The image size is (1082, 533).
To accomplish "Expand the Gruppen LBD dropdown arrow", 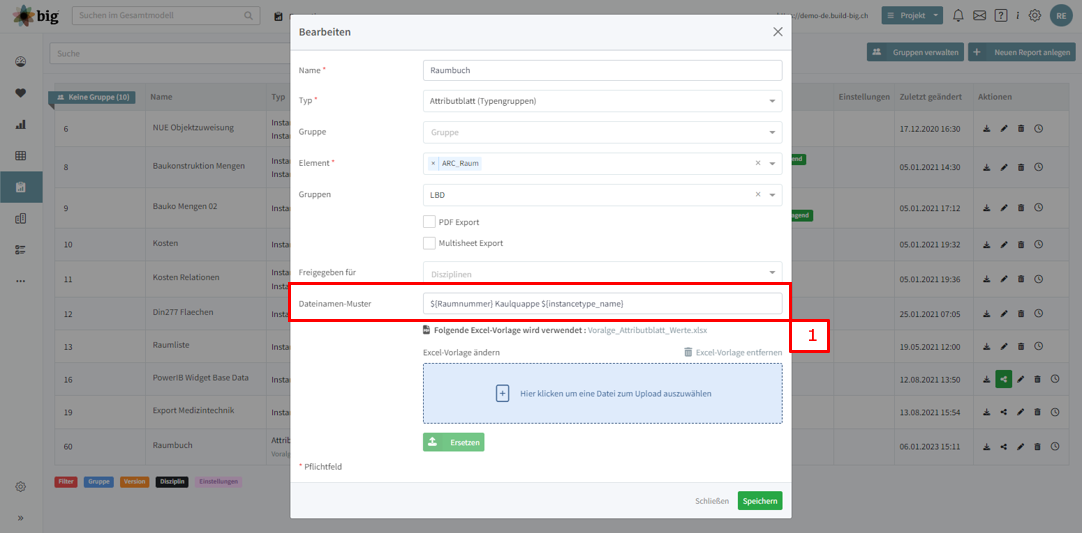I will (x=772, y=195).
